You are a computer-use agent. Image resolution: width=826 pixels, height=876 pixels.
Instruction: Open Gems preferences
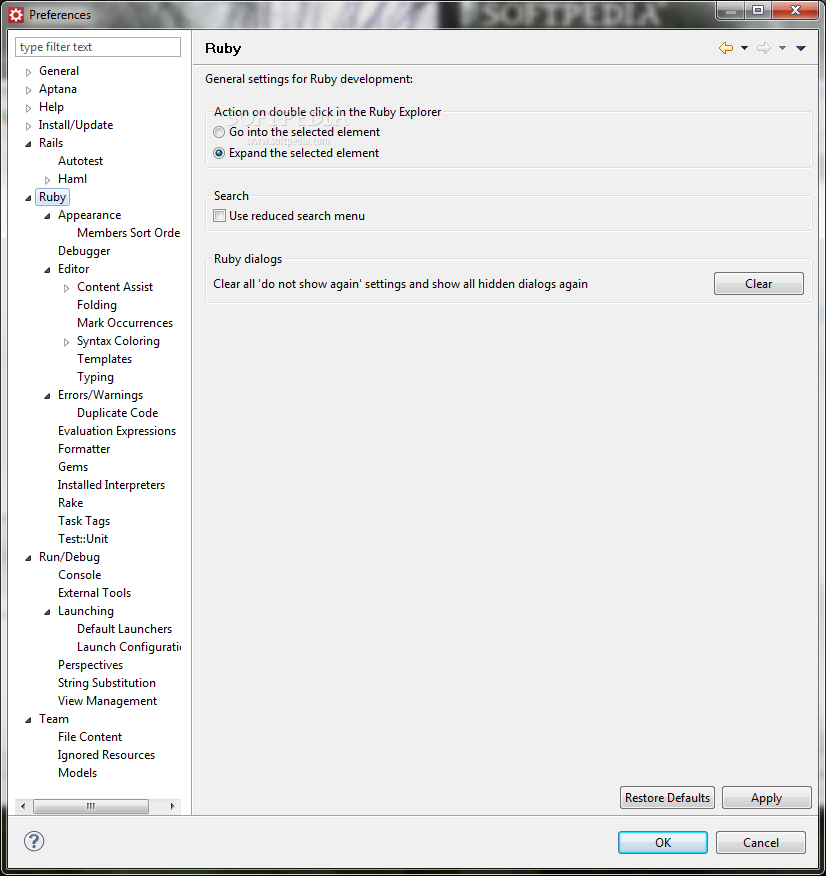73,467
